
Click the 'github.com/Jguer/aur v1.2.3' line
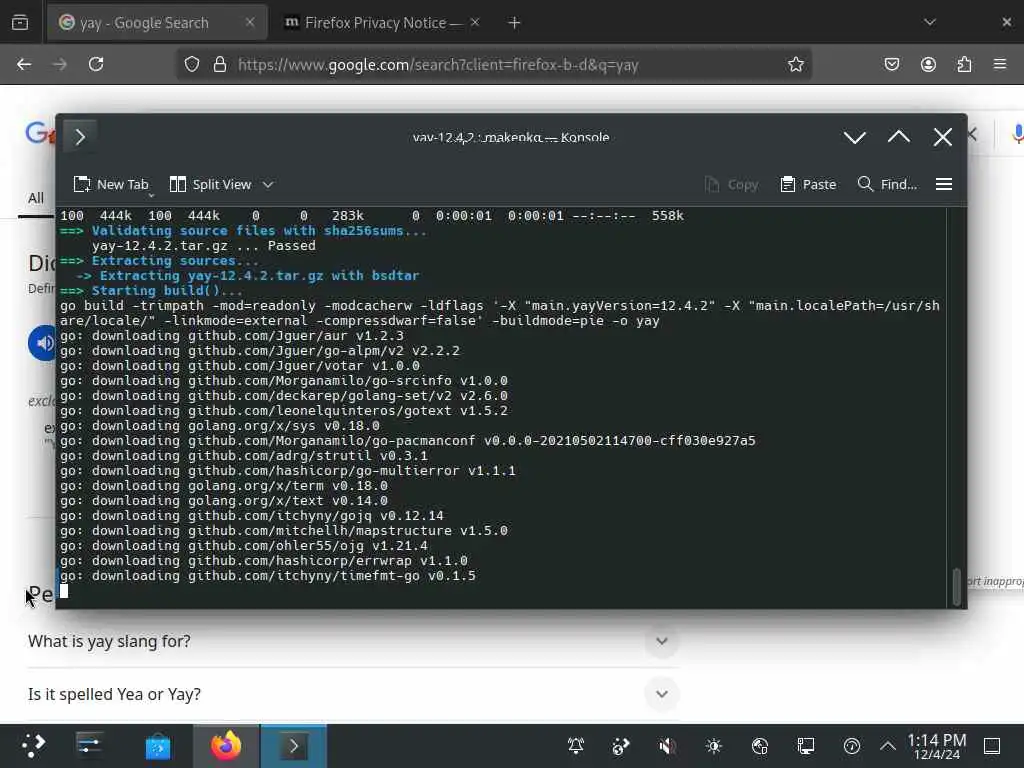232,336
